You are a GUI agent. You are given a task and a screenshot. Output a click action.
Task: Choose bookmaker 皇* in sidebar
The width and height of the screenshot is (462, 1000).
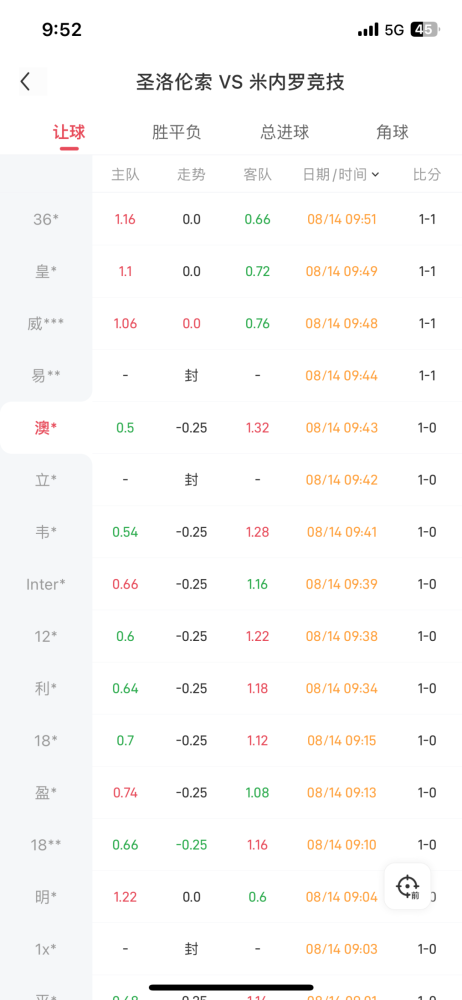pyautogui.click(x=46, y=272)
